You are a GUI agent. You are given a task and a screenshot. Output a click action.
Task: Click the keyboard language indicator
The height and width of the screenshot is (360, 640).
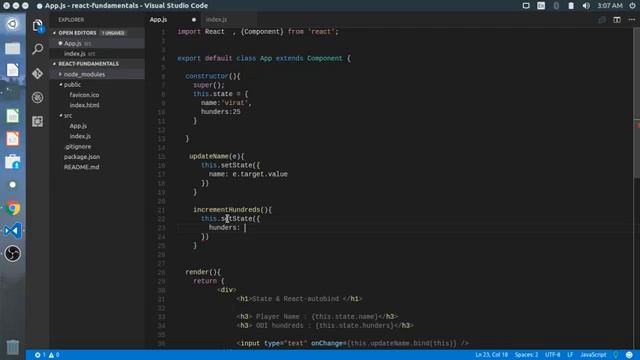(541, 6)
